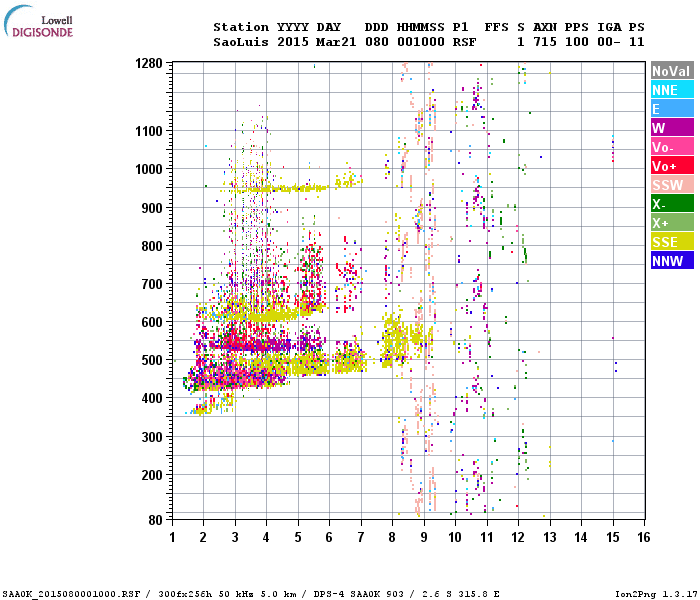Screen dimensions: 700x600
Task: Click the PPS value 100
Action: (577, 42)
